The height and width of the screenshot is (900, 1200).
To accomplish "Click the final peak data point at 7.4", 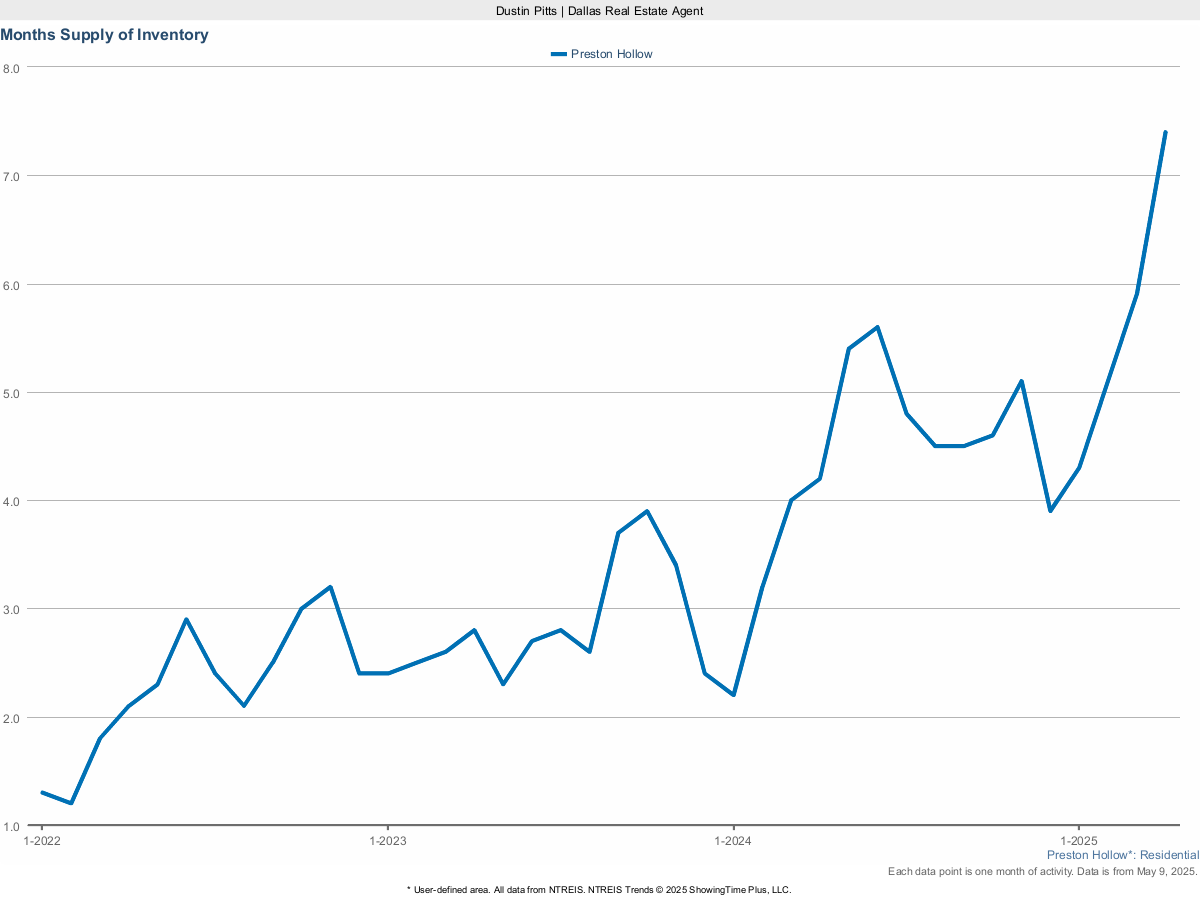I will [1165, 132].
